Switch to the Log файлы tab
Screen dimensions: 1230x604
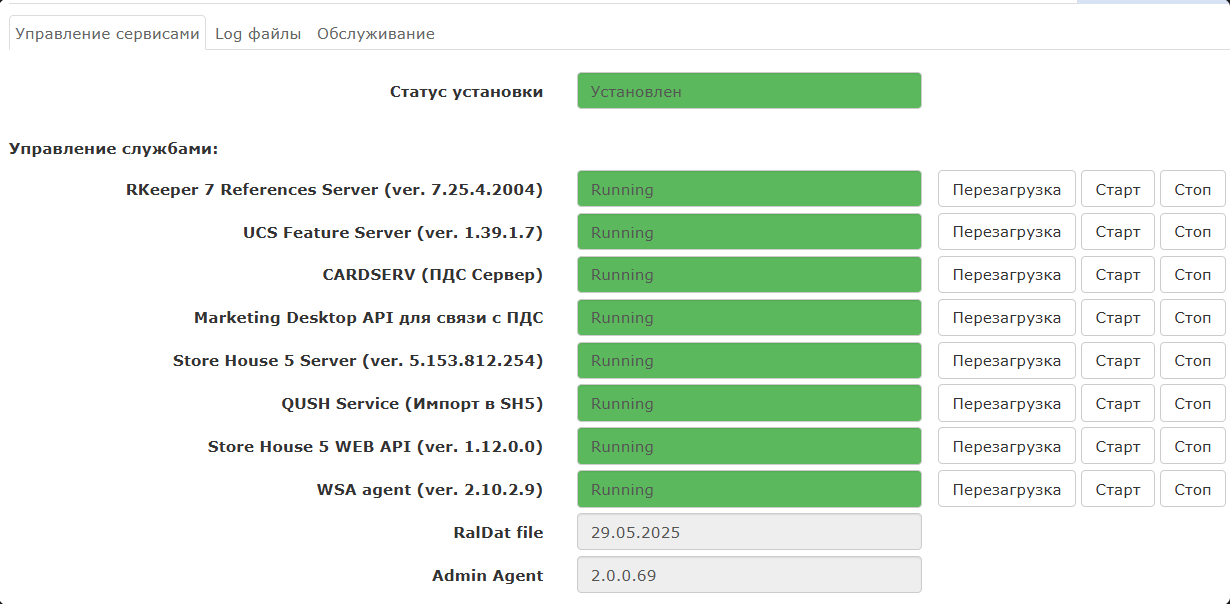(x=258, y=34)
